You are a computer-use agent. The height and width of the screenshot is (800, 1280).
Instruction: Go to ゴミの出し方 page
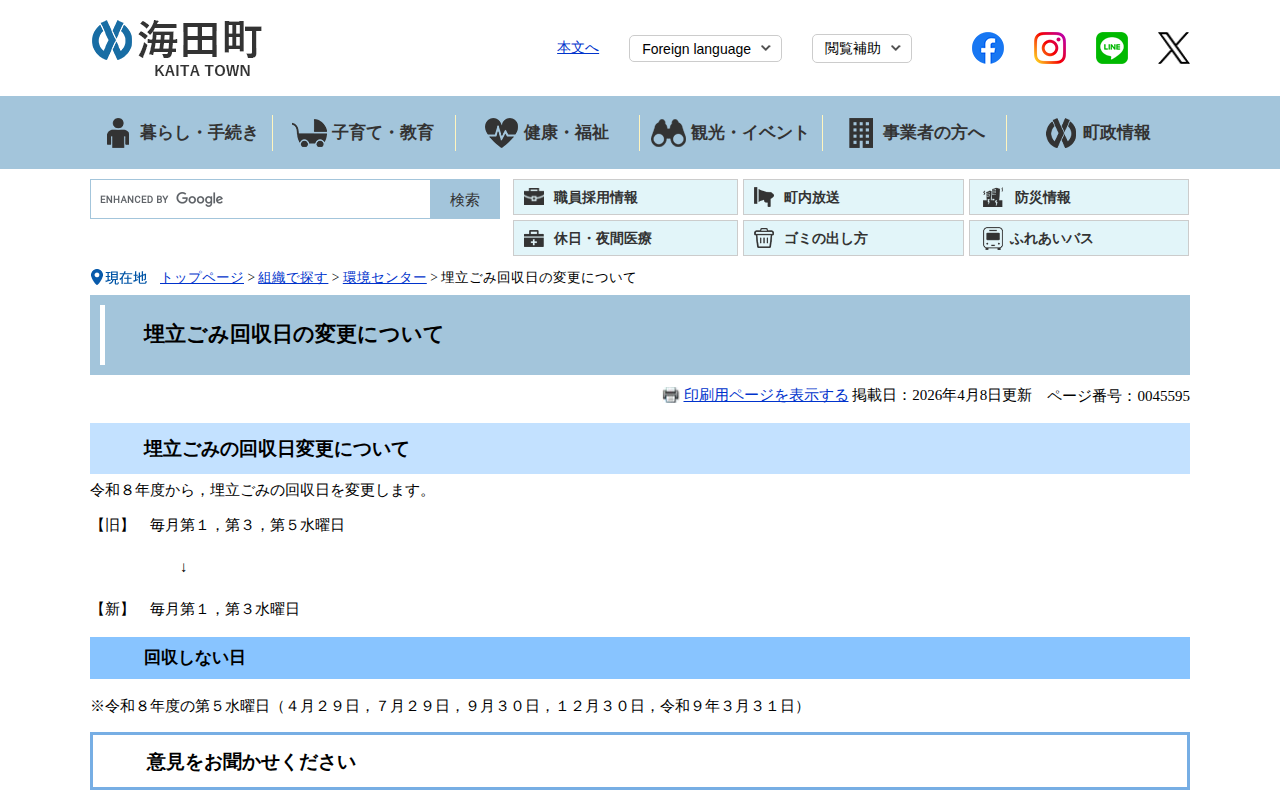click(853, 238)
